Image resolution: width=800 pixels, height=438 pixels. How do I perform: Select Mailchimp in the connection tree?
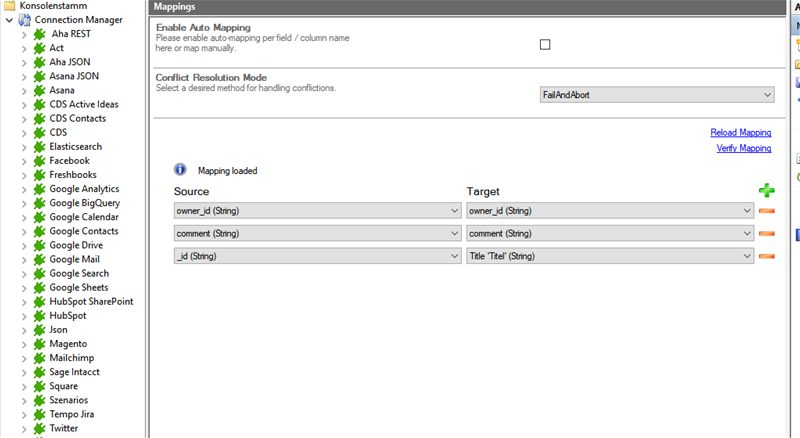coord(73,358)
